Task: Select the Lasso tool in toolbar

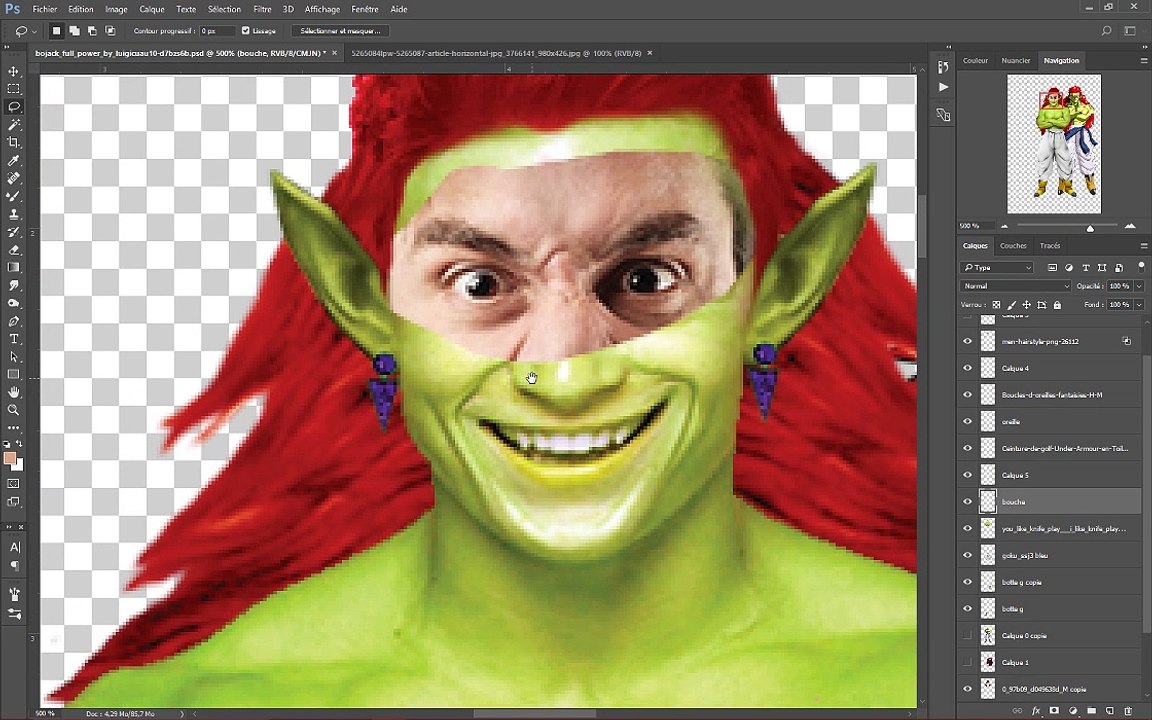Action: [14, 107]
